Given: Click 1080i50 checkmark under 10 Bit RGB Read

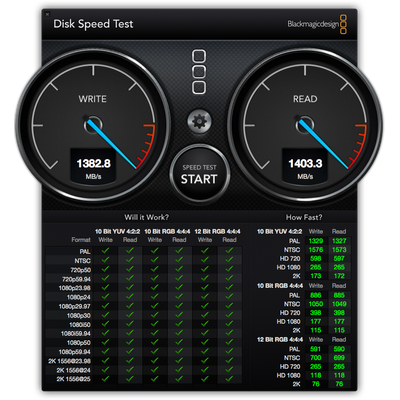Looking at the screenshot, I should click(179, 324).
